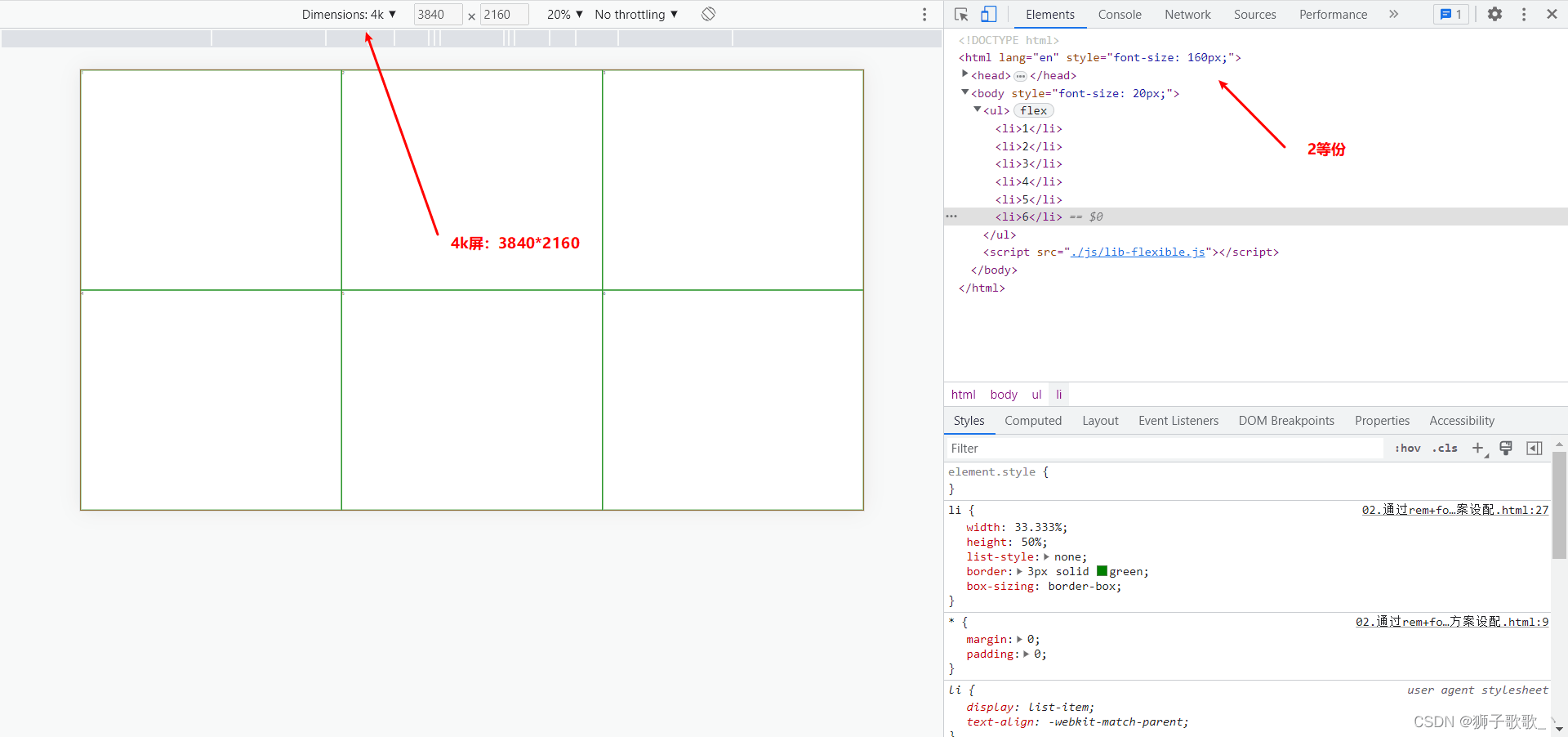
Task: Expand the padding property triangle
Action: click(1026, 654)
